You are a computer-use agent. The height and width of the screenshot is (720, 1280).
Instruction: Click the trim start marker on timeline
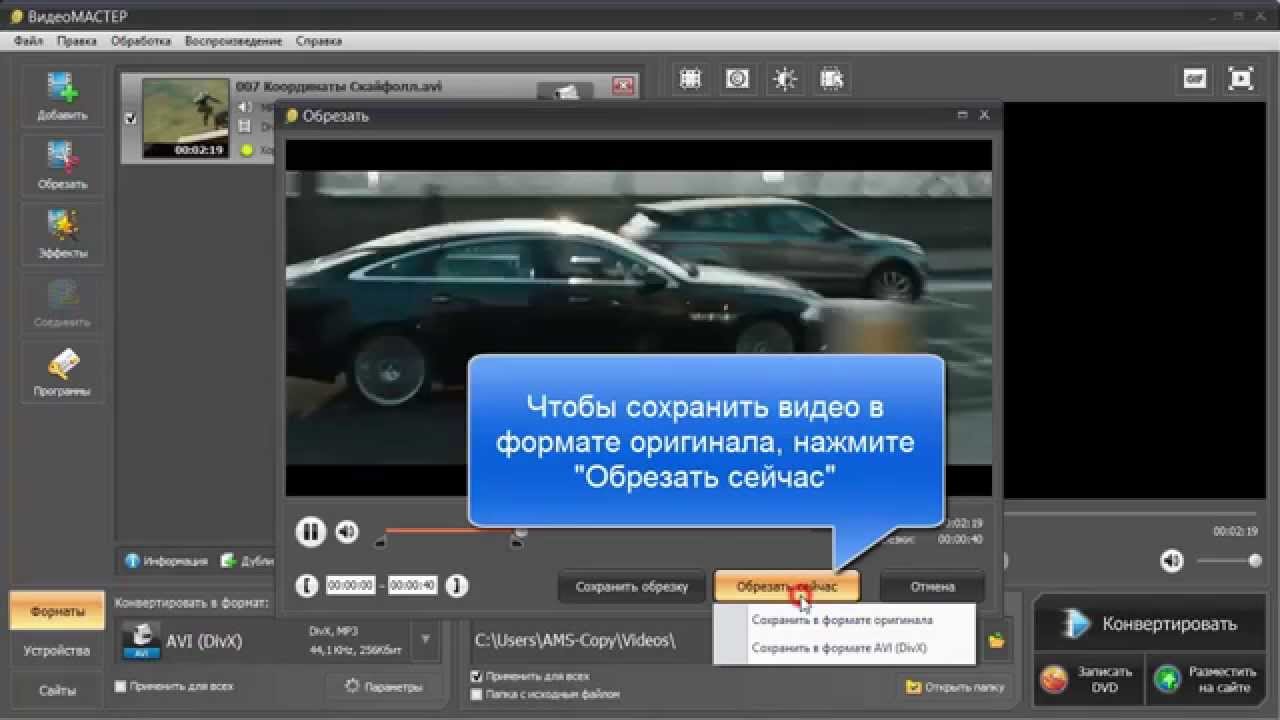pyautogui.click(x=380, y=542)
